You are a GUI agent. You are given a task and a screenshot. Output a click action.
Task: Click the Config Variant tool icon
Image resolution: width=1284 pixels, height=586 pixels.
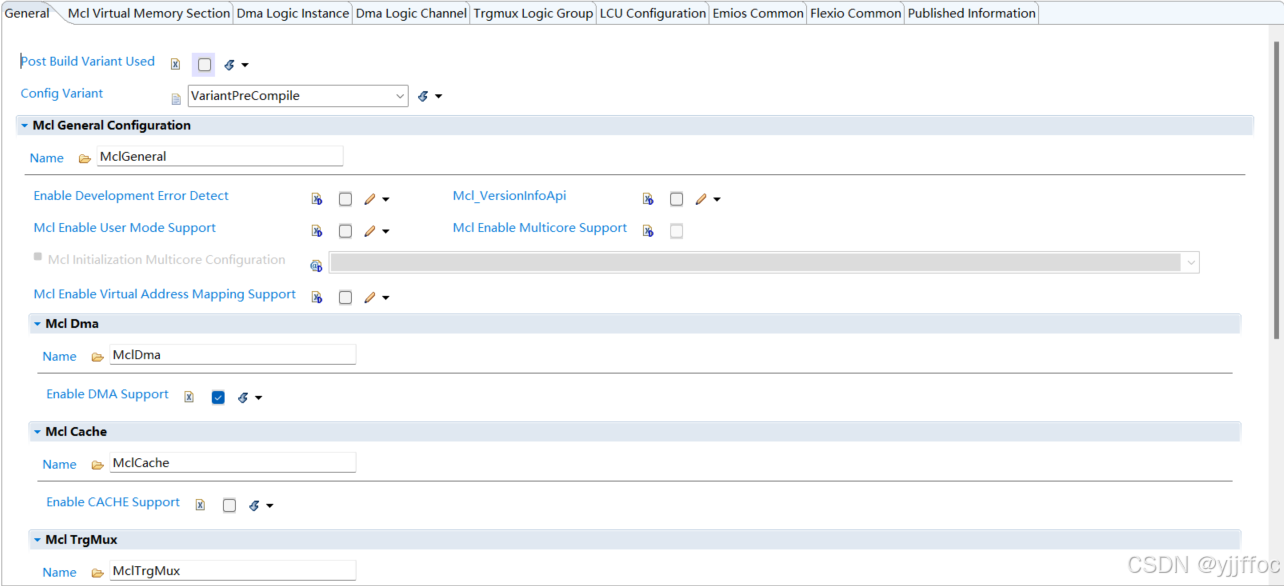(x=423, y=97)
